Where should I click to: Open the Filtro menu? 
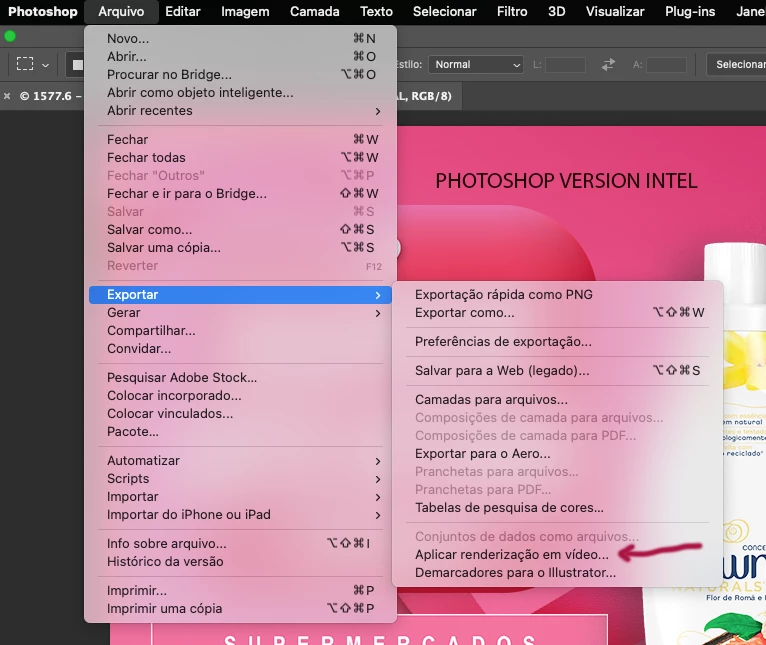[x=512, y=12]
